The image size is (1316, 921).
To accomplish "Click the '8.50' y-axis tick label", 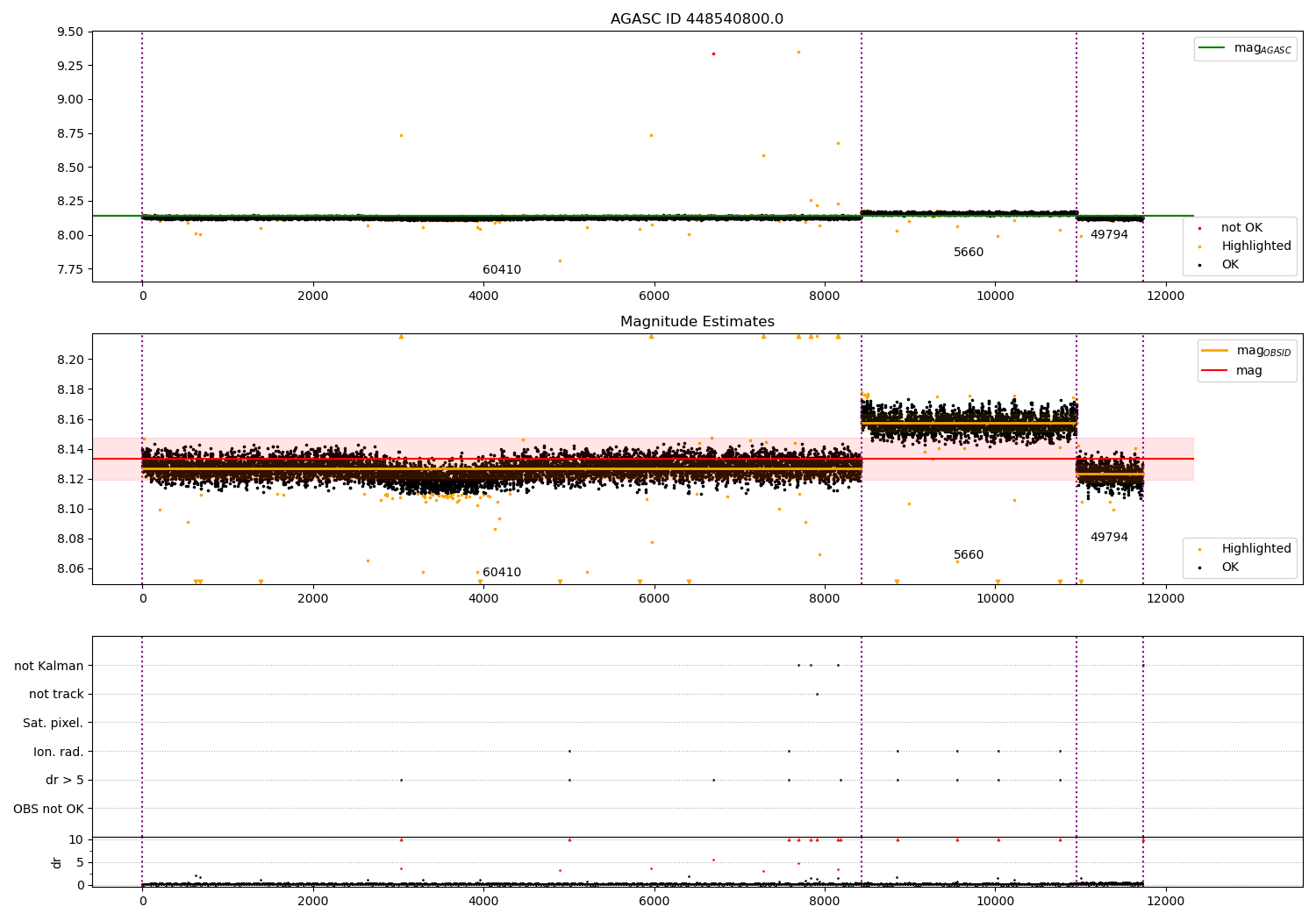I will (70, 167).
